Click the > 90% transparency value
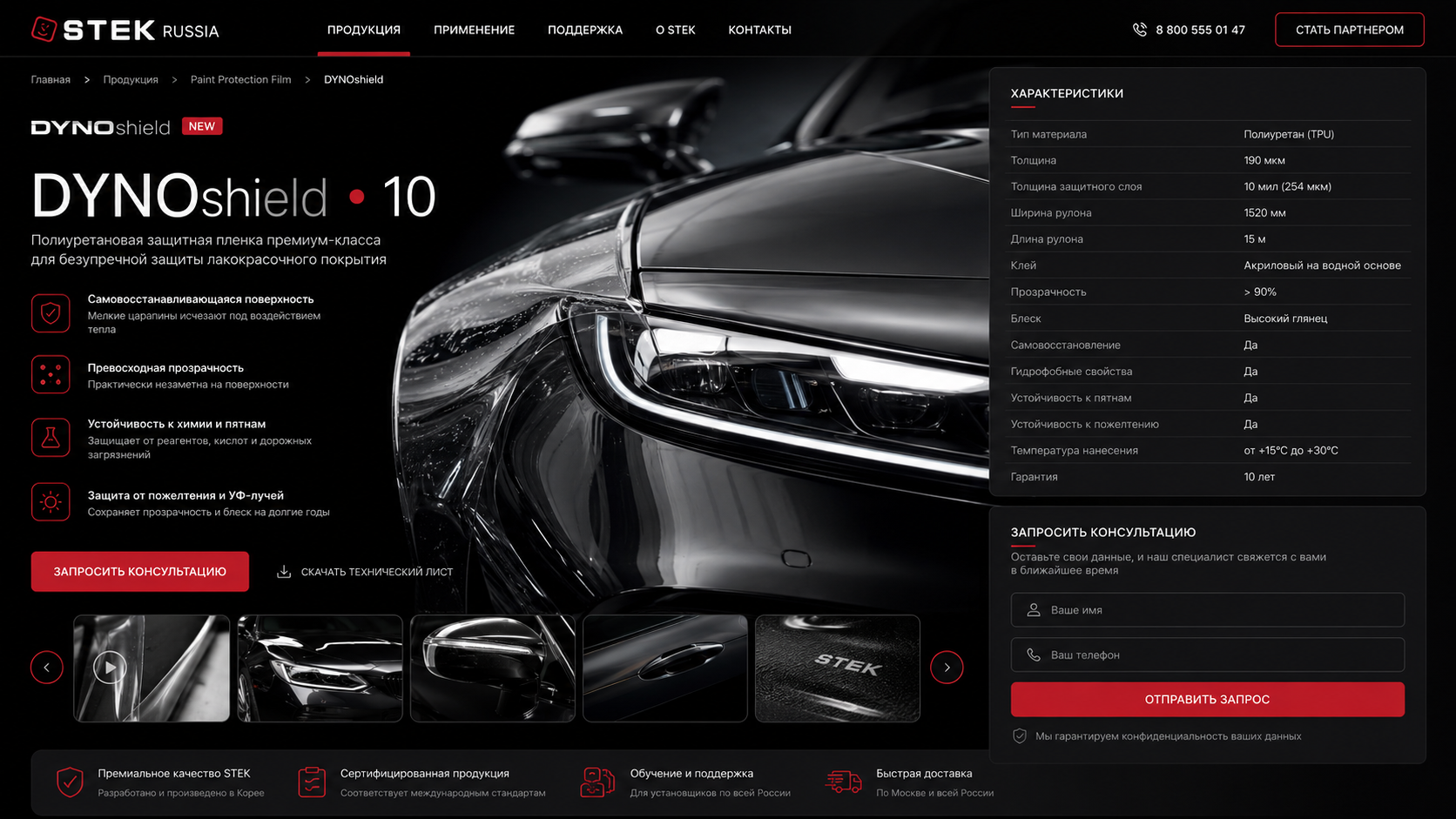The height and width of the screenshot is (819, 1456). (1260, 292)
